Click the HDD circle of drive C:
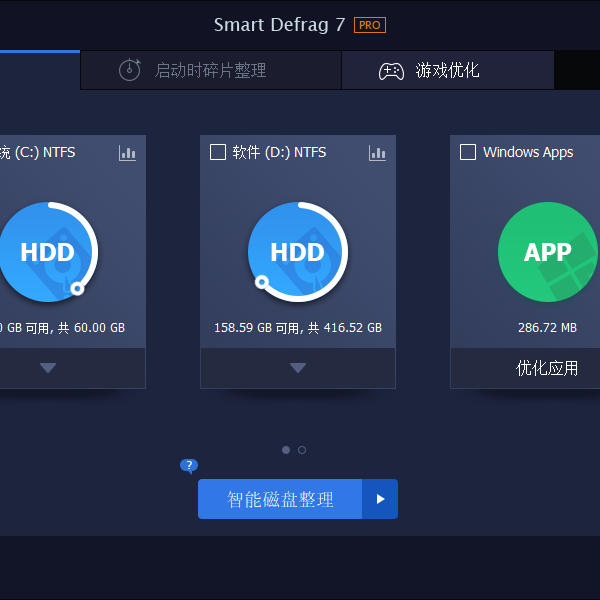The height and width of the screenshot is (600, 600). click(x=47, y=252)
